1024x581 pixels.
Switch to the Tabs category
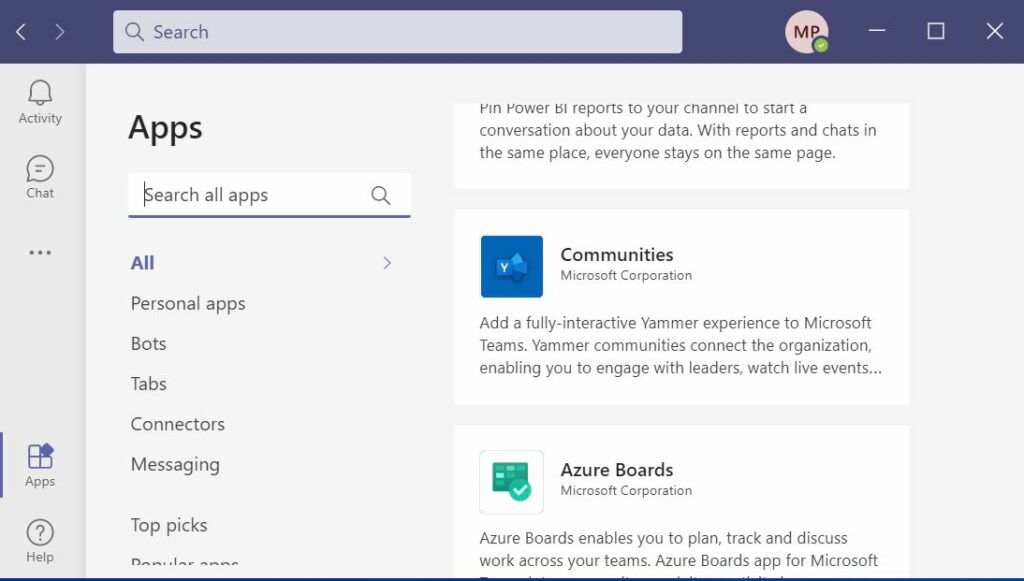click(x=148, y=383)
